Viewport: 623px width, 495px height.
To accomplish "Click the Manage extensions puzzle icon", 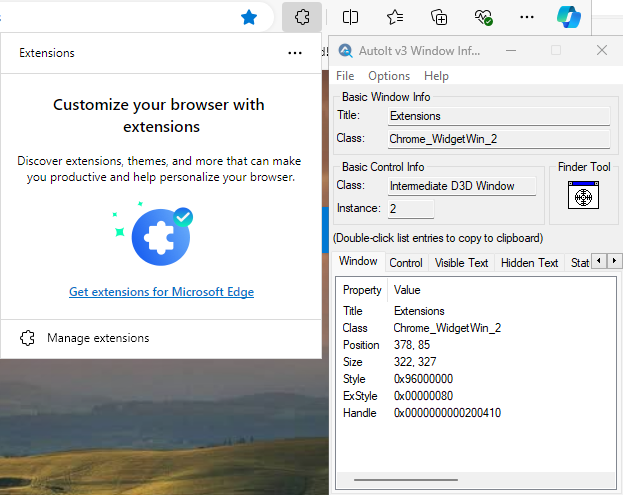I will [27, 338].
